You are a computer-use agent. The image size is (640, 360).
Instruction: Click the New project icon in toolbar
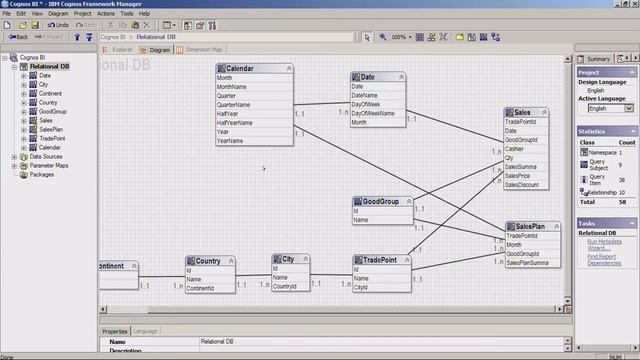[x=7, y=25]
